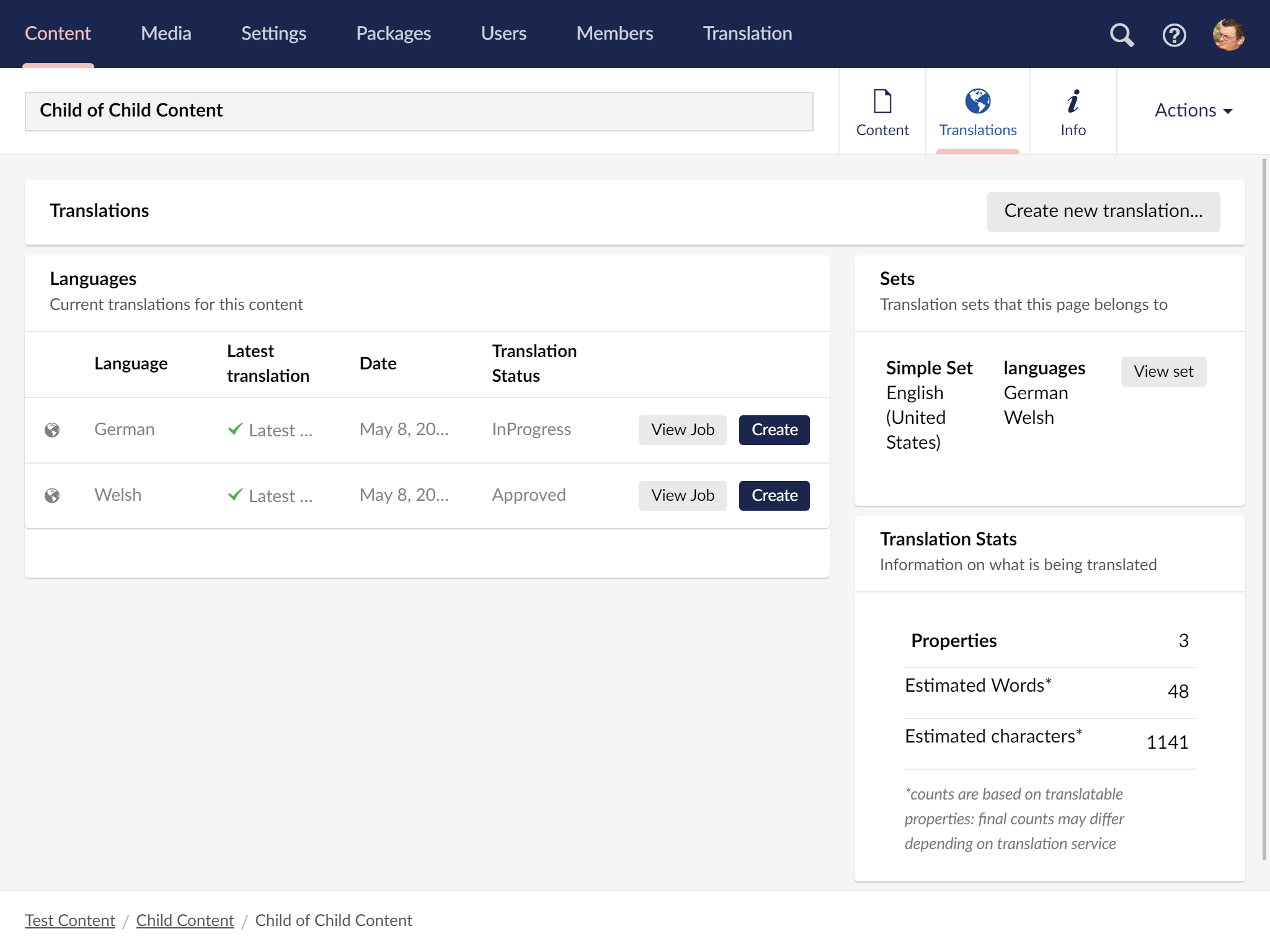Go to the Translation section
This screenshot has height=952, width=1270.
point(747,33)
